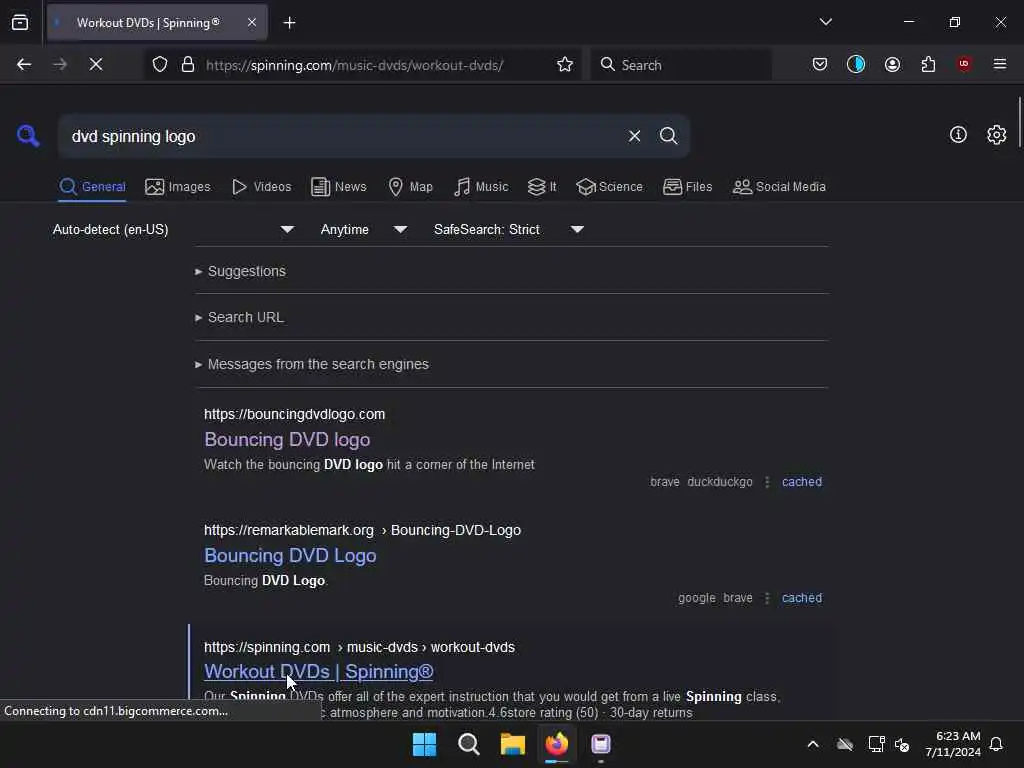
Task: Expand the Search URL section
Action: coord(239,317)
